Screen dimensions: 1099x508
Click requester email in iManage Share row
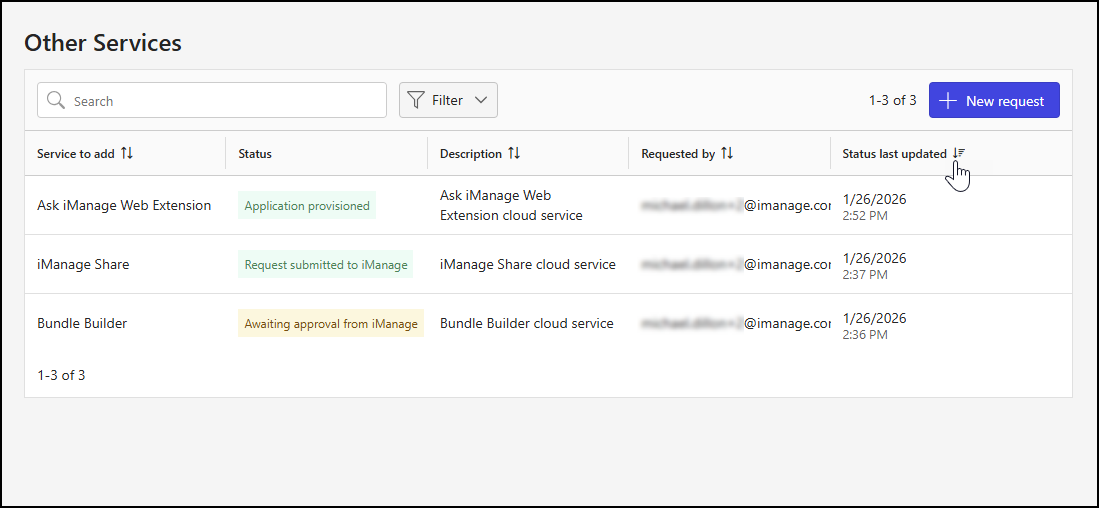pyautogui.click(x=736, y=264)
